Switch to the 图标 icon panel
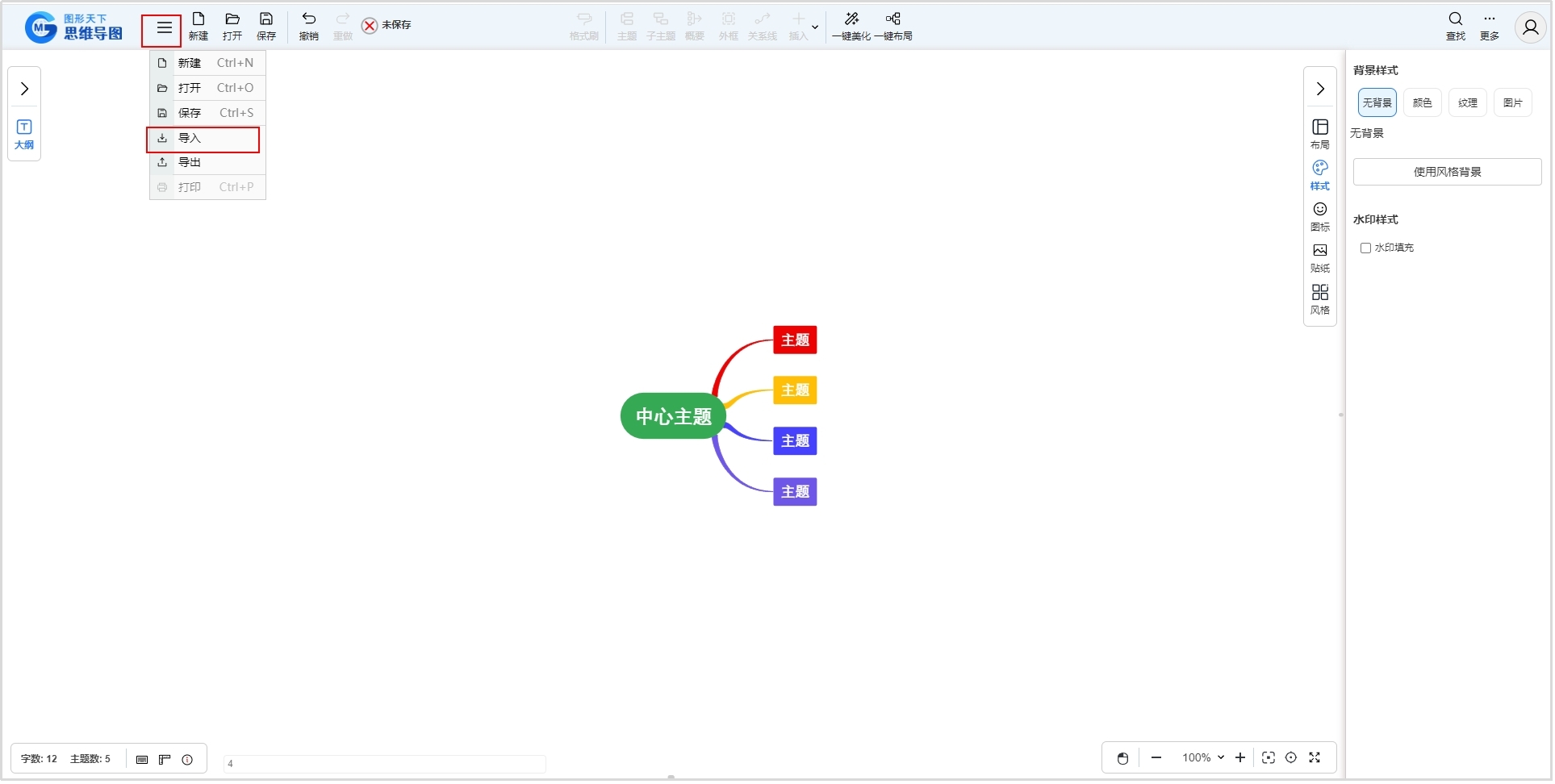This screenshot has width=1555, height=784. (x=1320, y=217)
